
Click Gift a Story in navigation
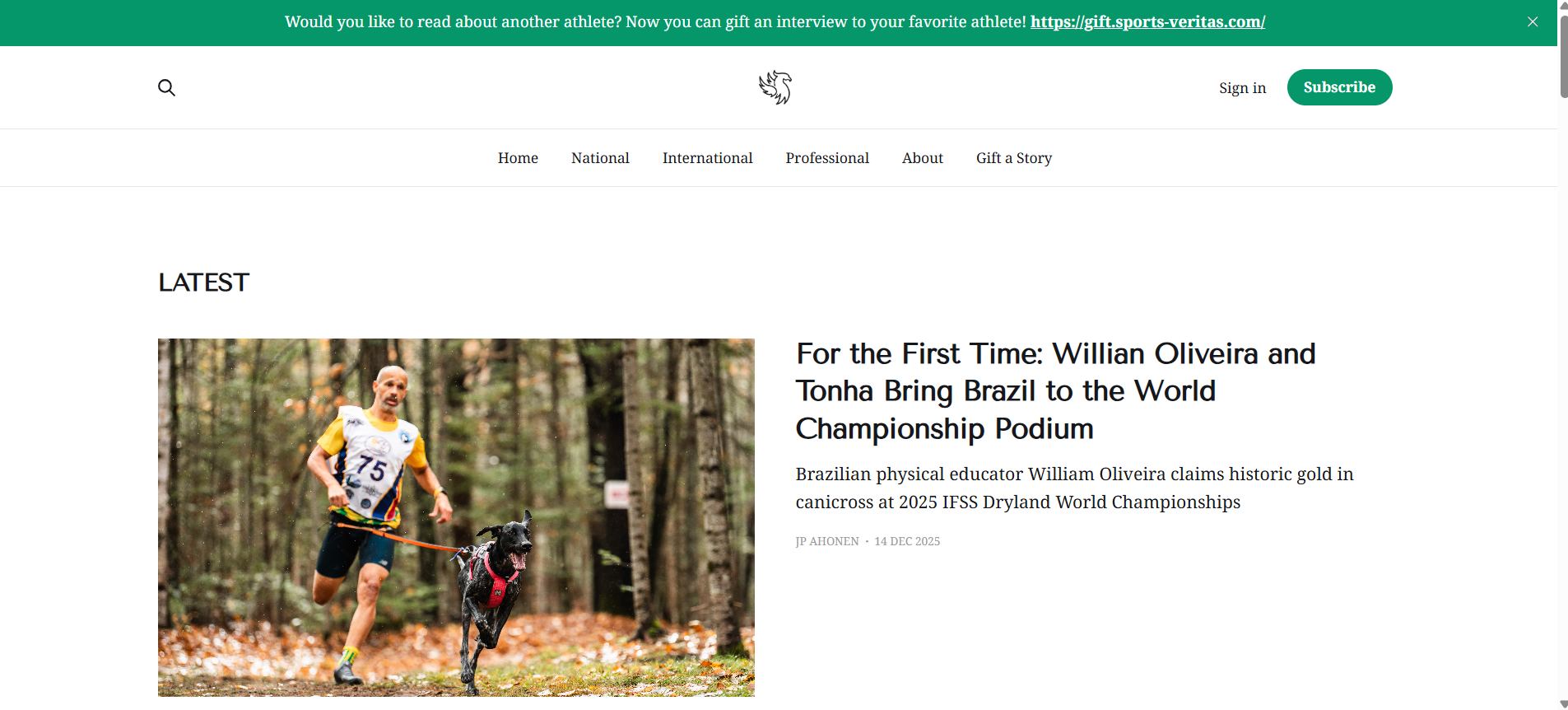click(1014, 158)
